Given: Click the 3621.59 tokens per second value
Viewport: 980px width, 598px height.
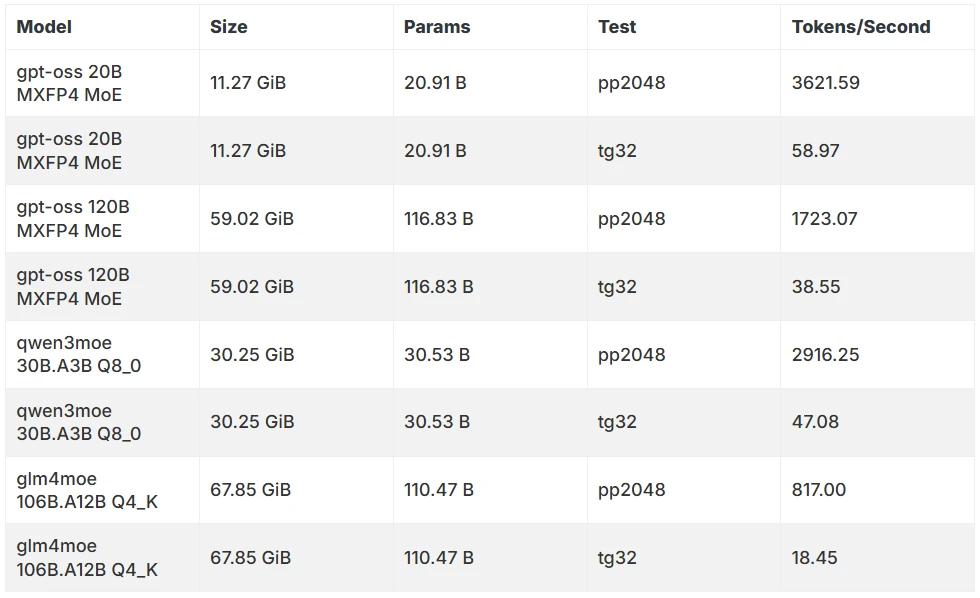Looking at the screenshot, I should tap(825, 83).
